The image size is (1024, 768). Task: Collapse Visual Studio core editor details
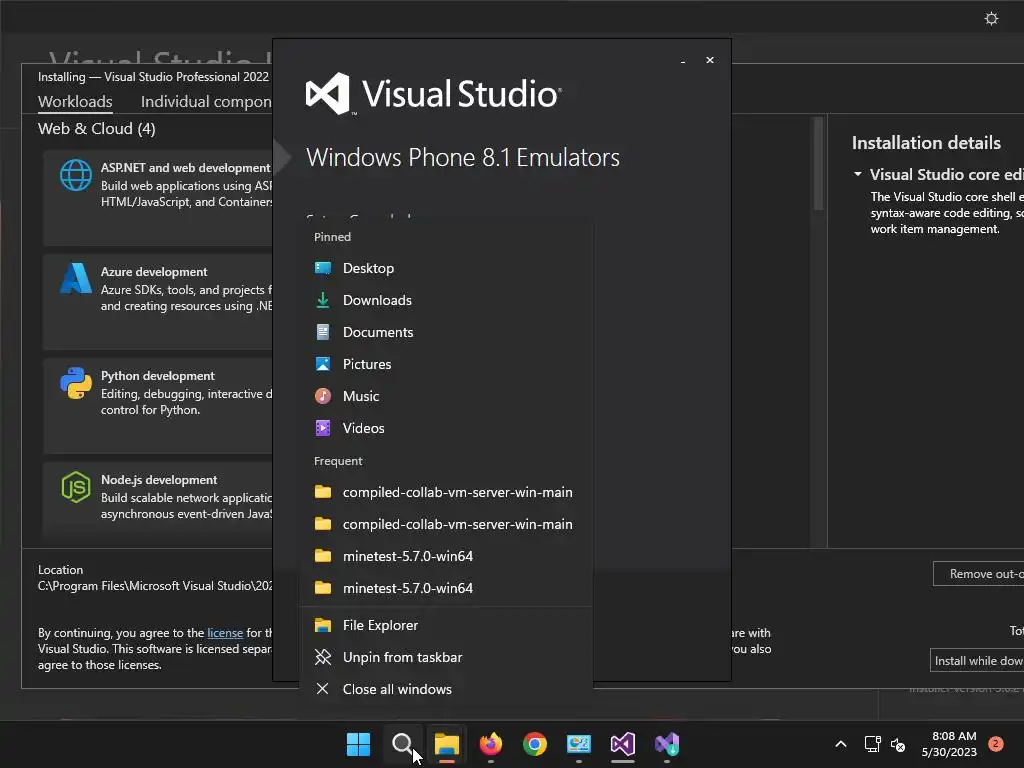tap(857, 174)
